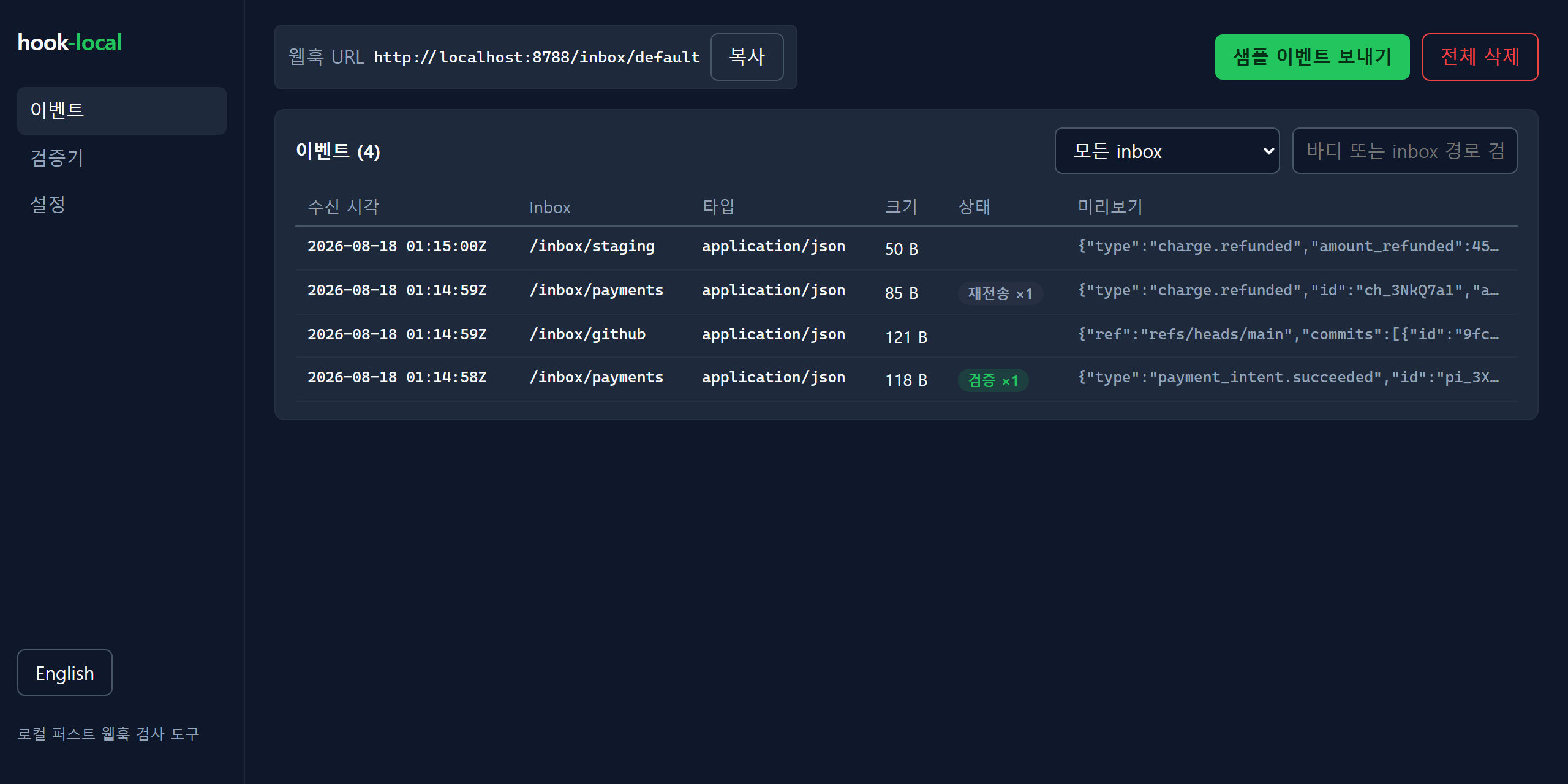Click the /inbox/staging inbox cell
Image resolution: width=1568 pixels, height=784 pixels.
click(592, 246)
